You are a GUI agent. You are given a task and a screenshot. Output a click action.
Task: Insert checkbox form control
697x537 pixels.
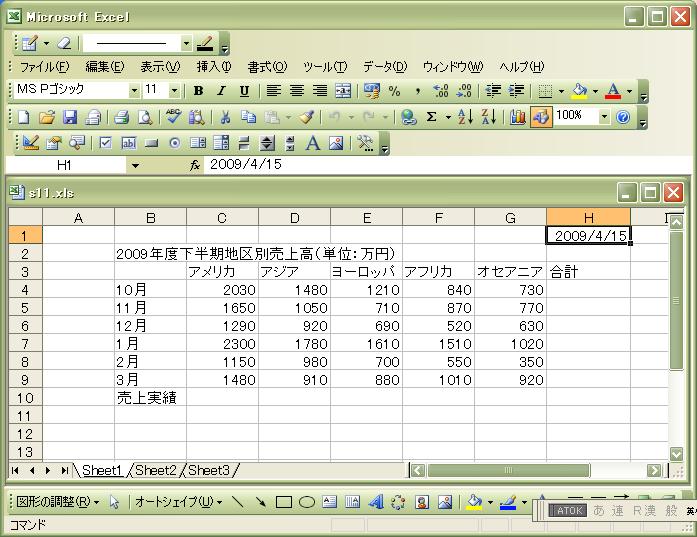[105, 143]
